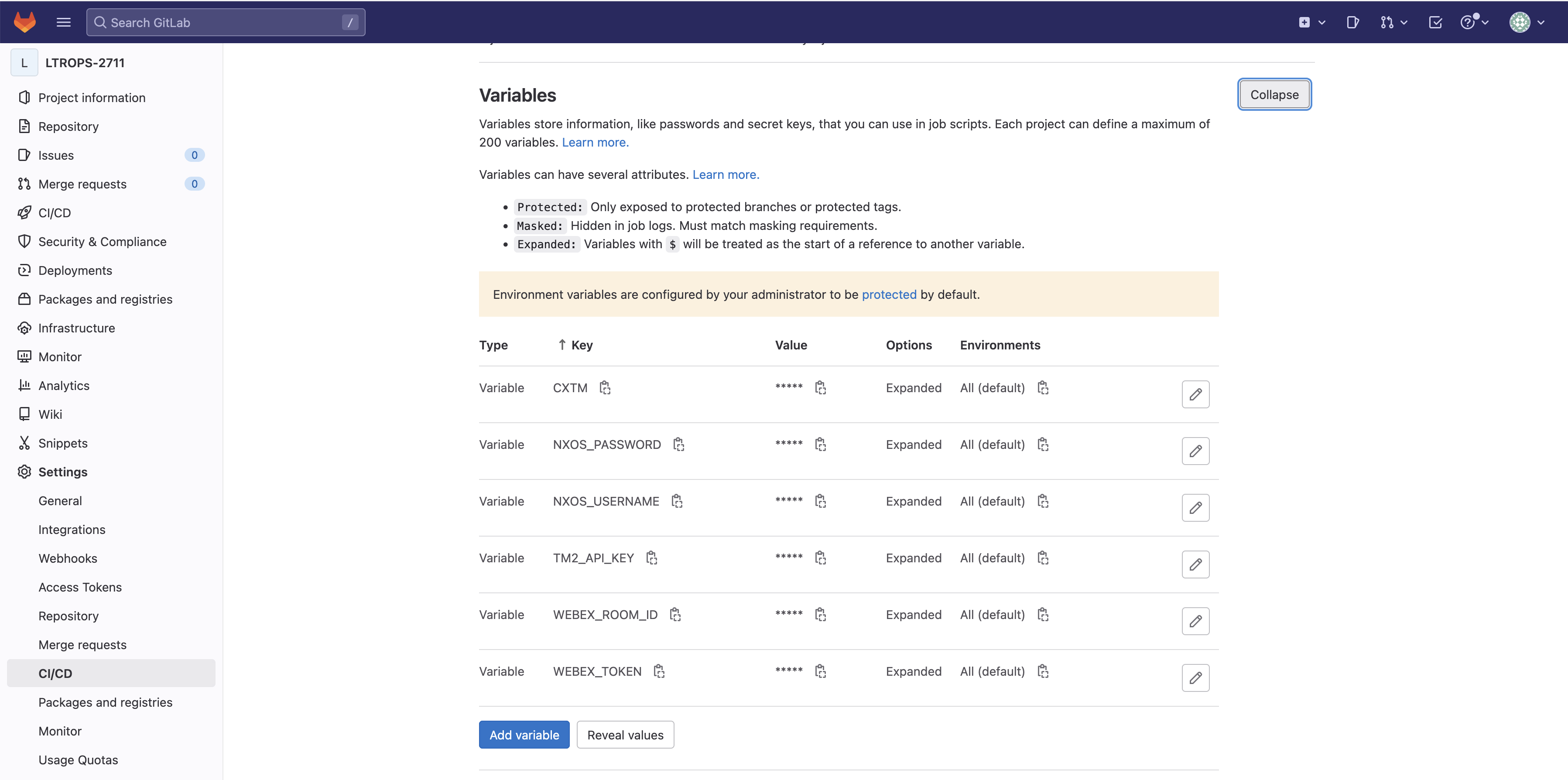Copy the CXTM key to clipboard
The image size is (1568, 780).
[604, 387]
